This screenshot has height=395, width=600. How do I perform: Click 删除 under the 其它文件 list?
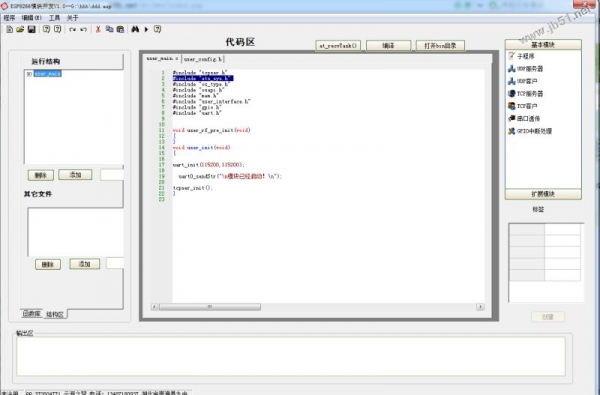48,264
